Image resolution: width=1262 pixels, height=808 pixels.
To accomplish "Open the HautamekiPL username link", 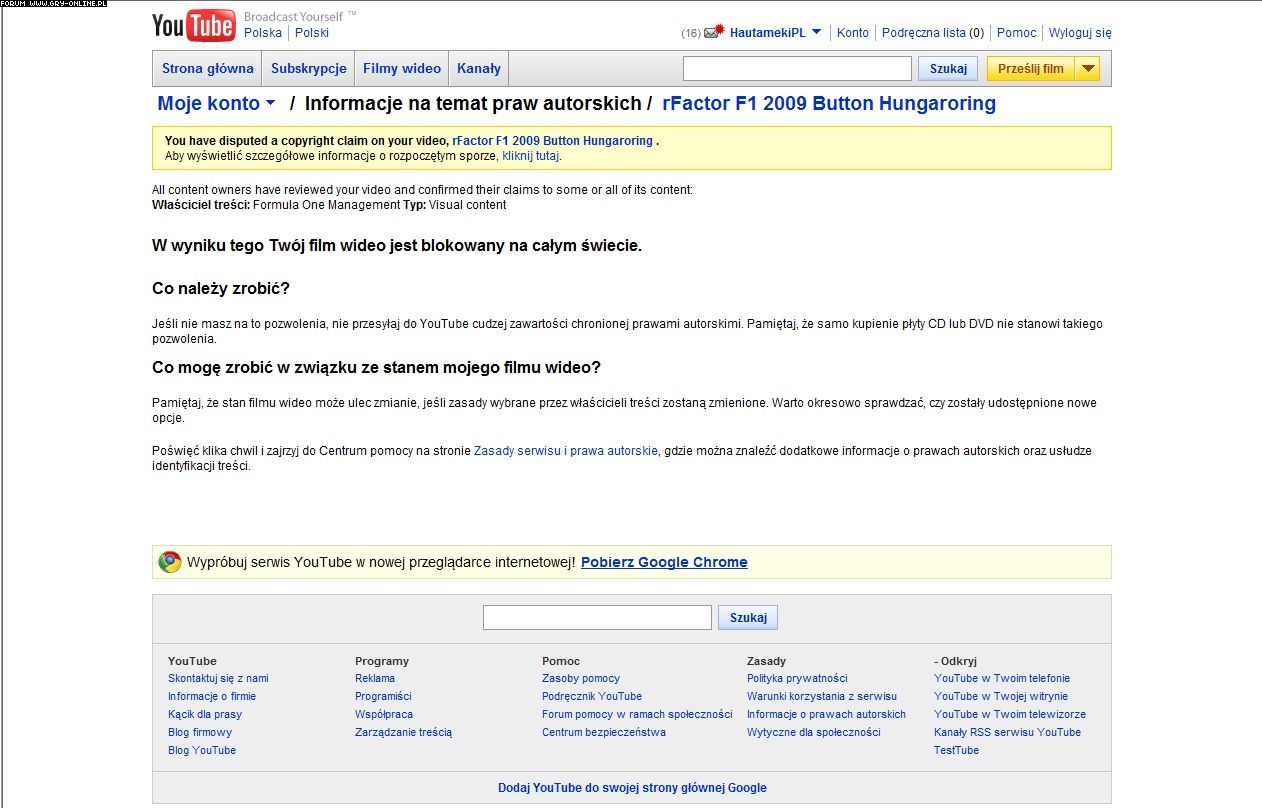I will [x=768, y=33].
